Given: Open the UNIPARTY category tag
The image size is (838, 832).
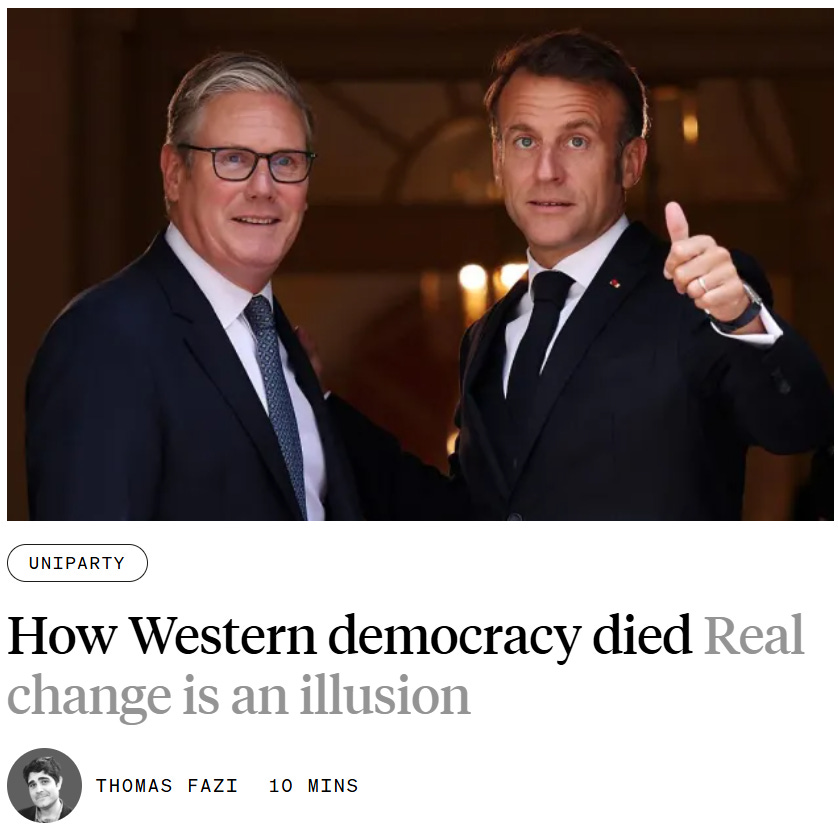Looking at the screenshot, I should click(77, 563).
